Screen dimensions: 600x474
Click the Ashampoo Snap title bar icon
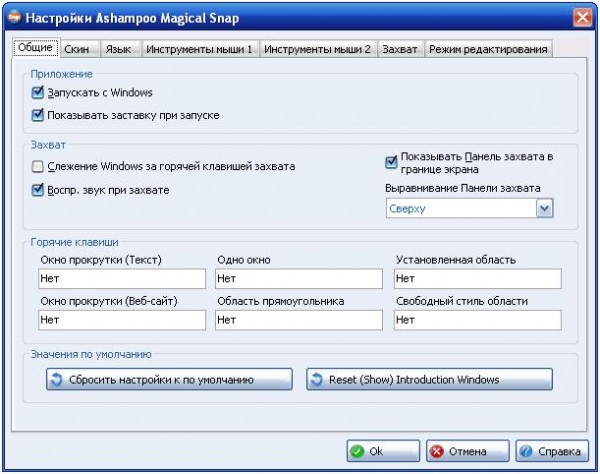point(15,17)
